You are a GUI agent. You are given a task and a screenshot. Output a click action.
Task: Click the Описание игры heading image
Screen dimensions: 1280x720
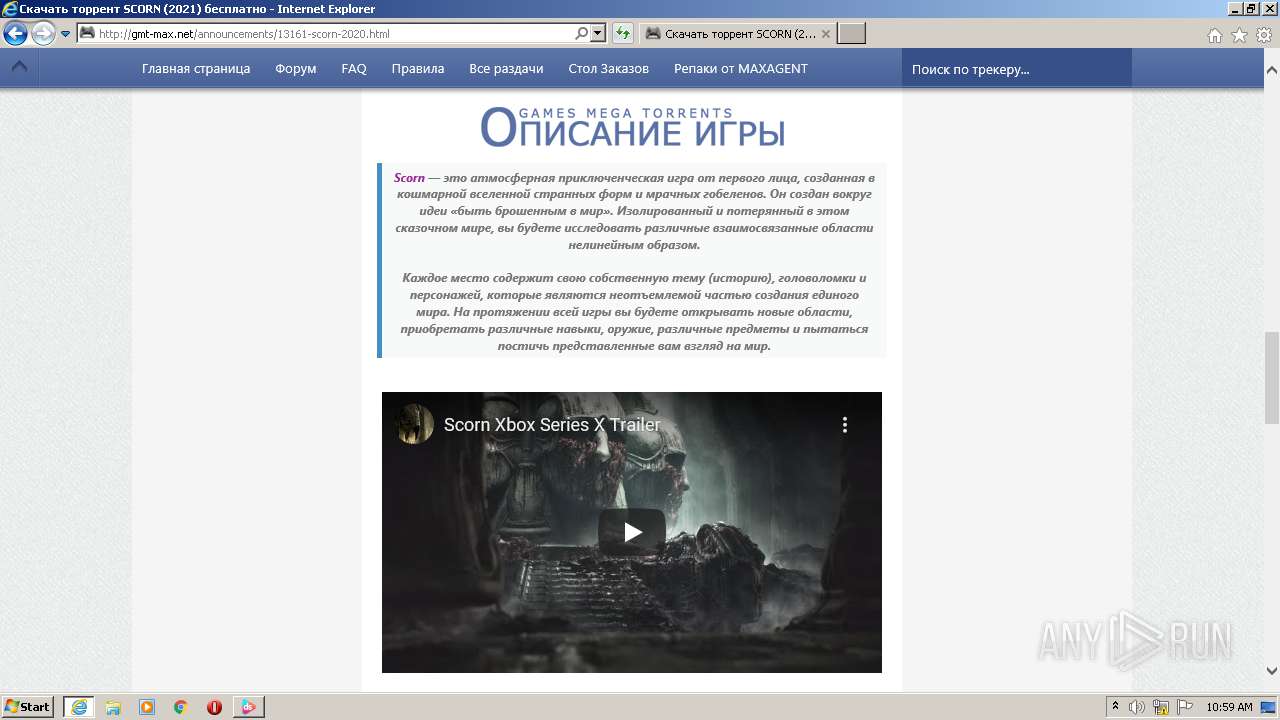(x=632, y=127)
